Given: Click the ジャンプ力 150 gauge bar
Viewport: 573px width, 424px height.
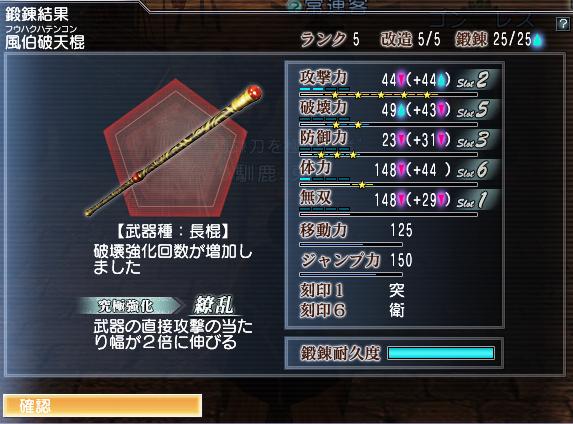Looking at the screenshot, I should (x=351, y=274).
